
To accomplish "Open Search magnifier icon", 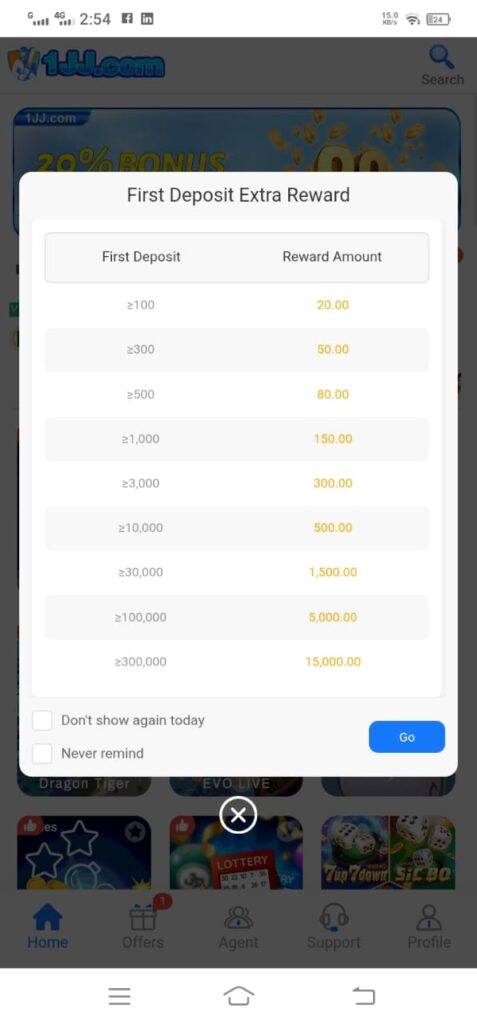I will pyautogui.click(x=442, y=57).
